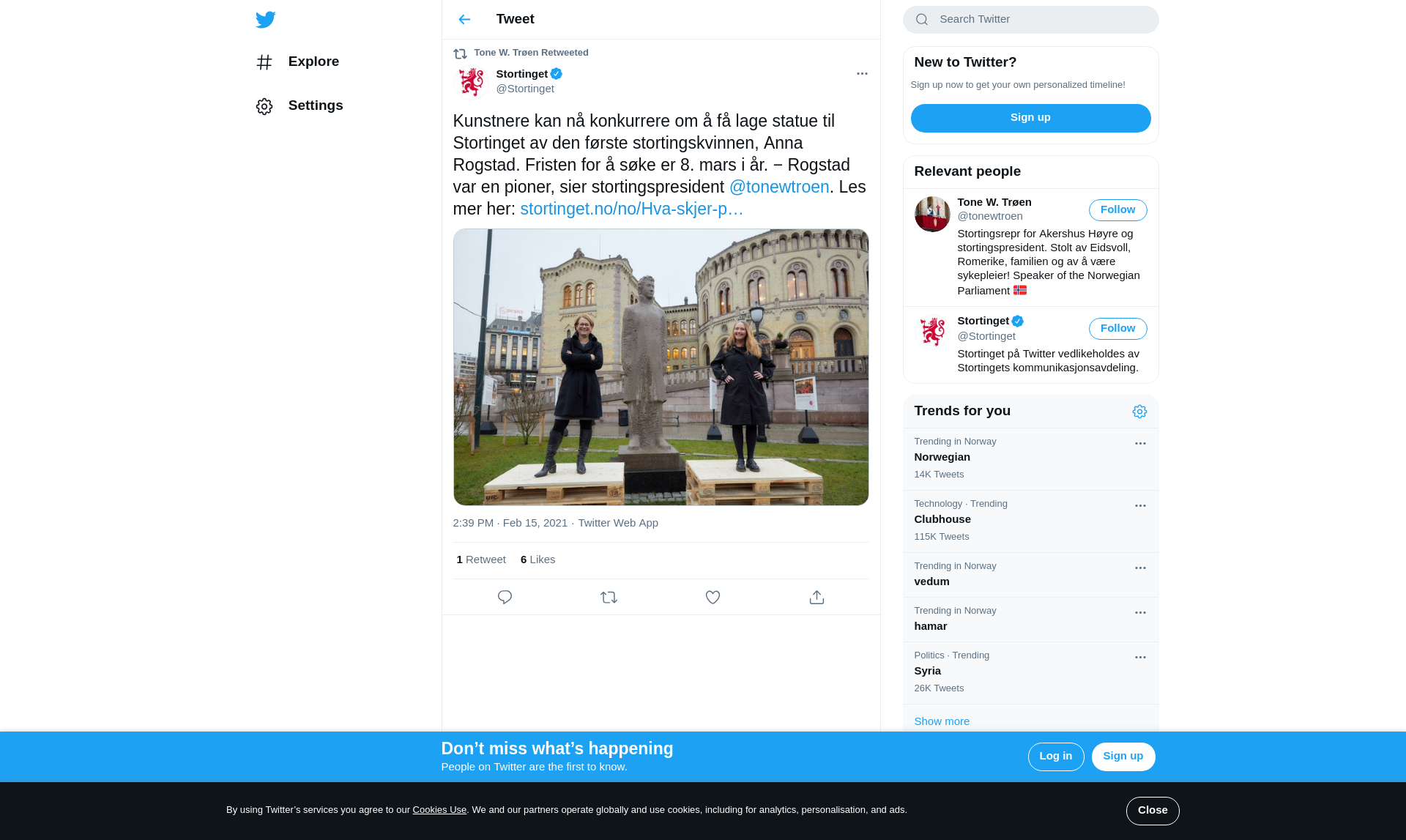Open the Tone W. Trøen Retweeted link

pyautogui.click(x=531, y=53)
